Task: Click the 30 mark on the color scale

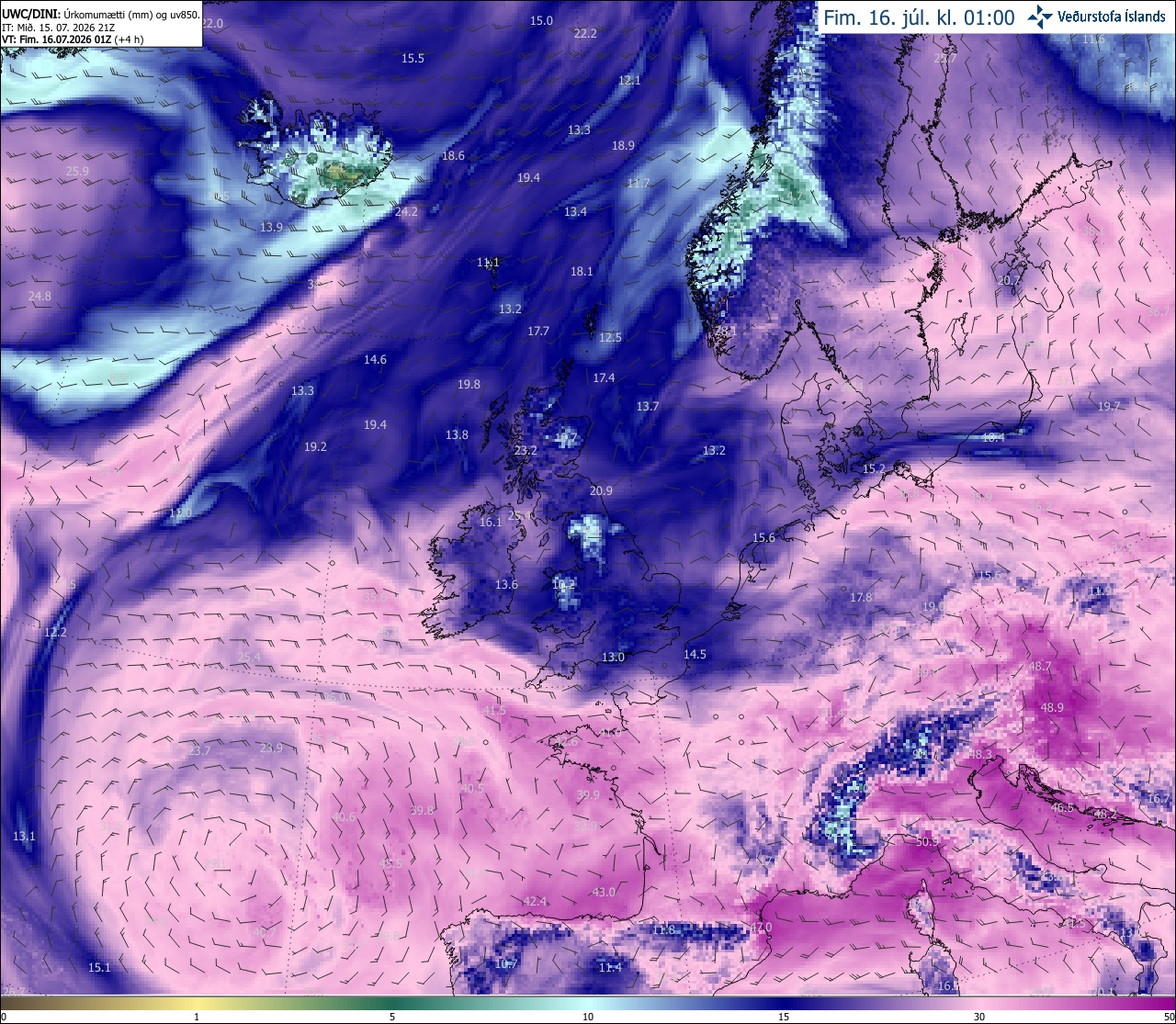Action: point(979,1017)
